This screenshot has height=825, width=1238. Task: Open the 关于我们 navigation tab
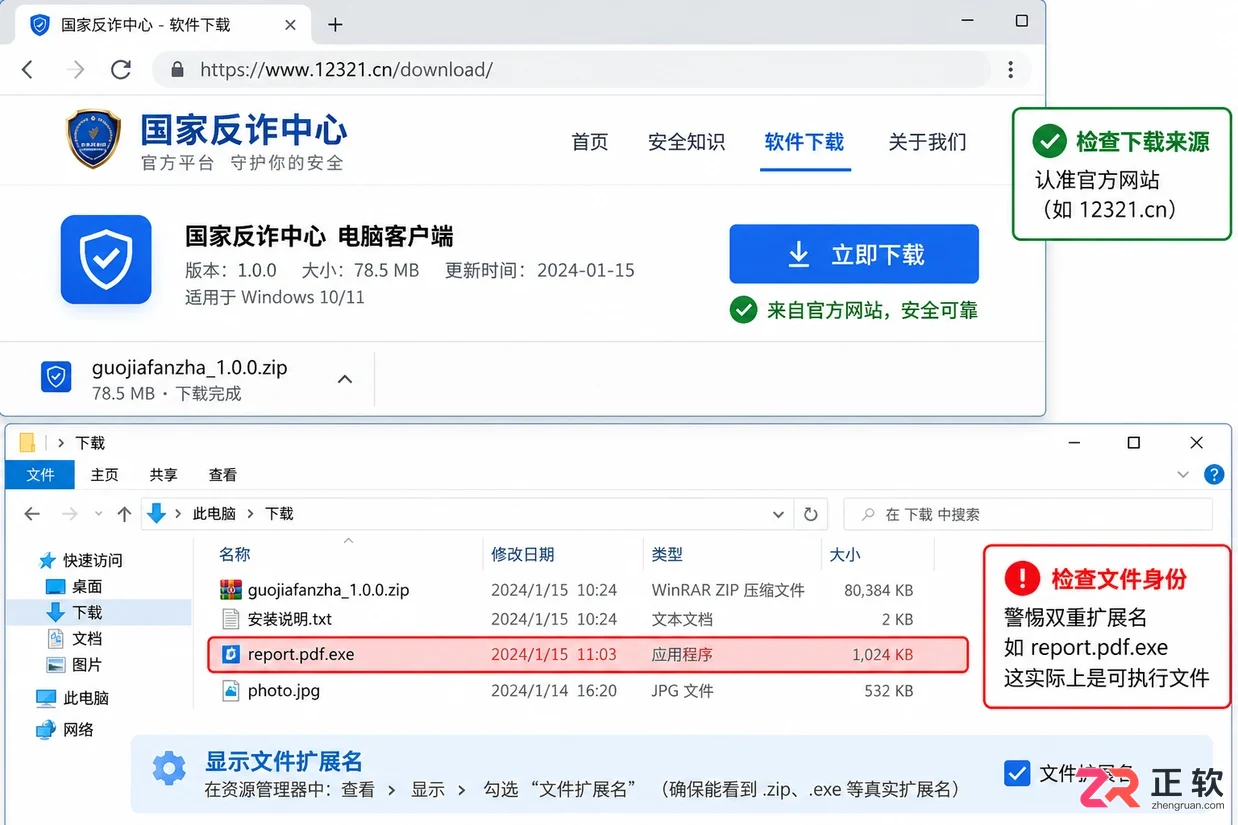927,142
